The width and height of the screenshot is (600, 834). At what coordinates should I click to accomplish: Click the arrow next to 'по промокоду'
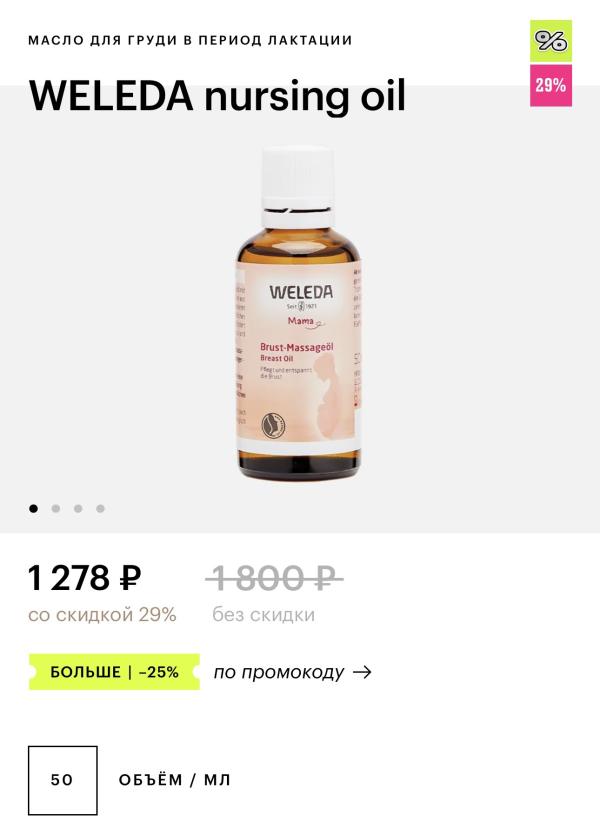(362, 672)
